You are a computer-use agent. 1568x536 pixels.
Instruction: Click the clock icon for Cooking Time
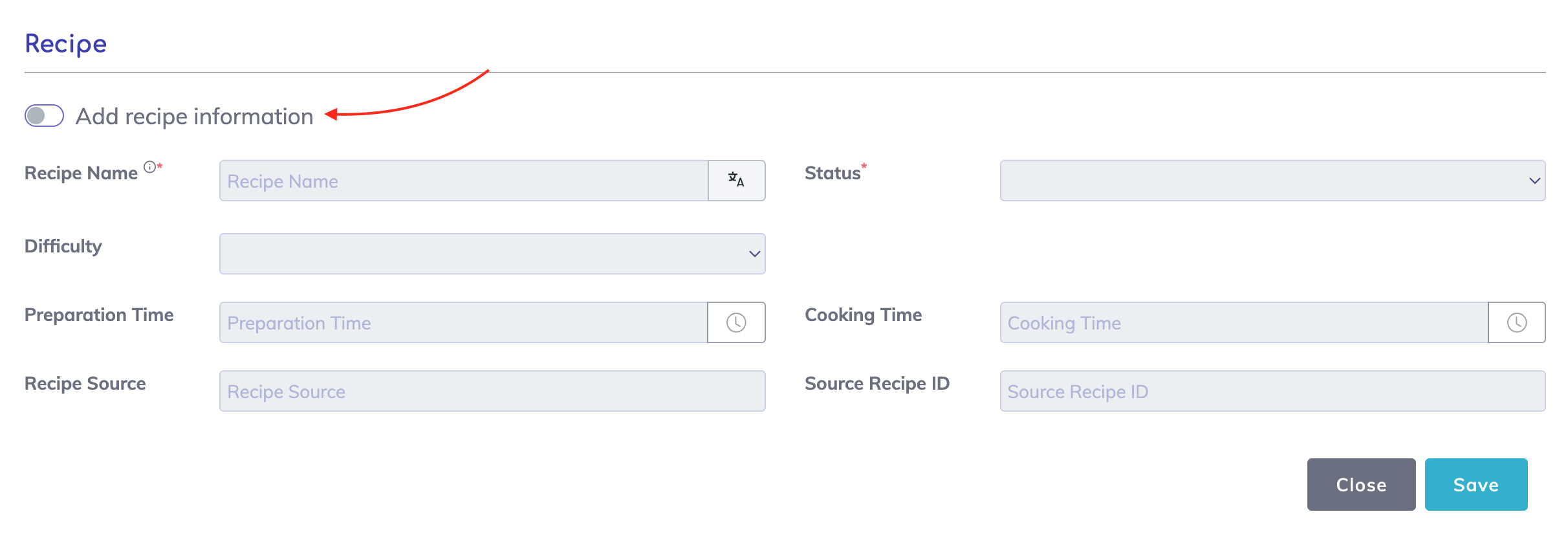(1516, 322)
